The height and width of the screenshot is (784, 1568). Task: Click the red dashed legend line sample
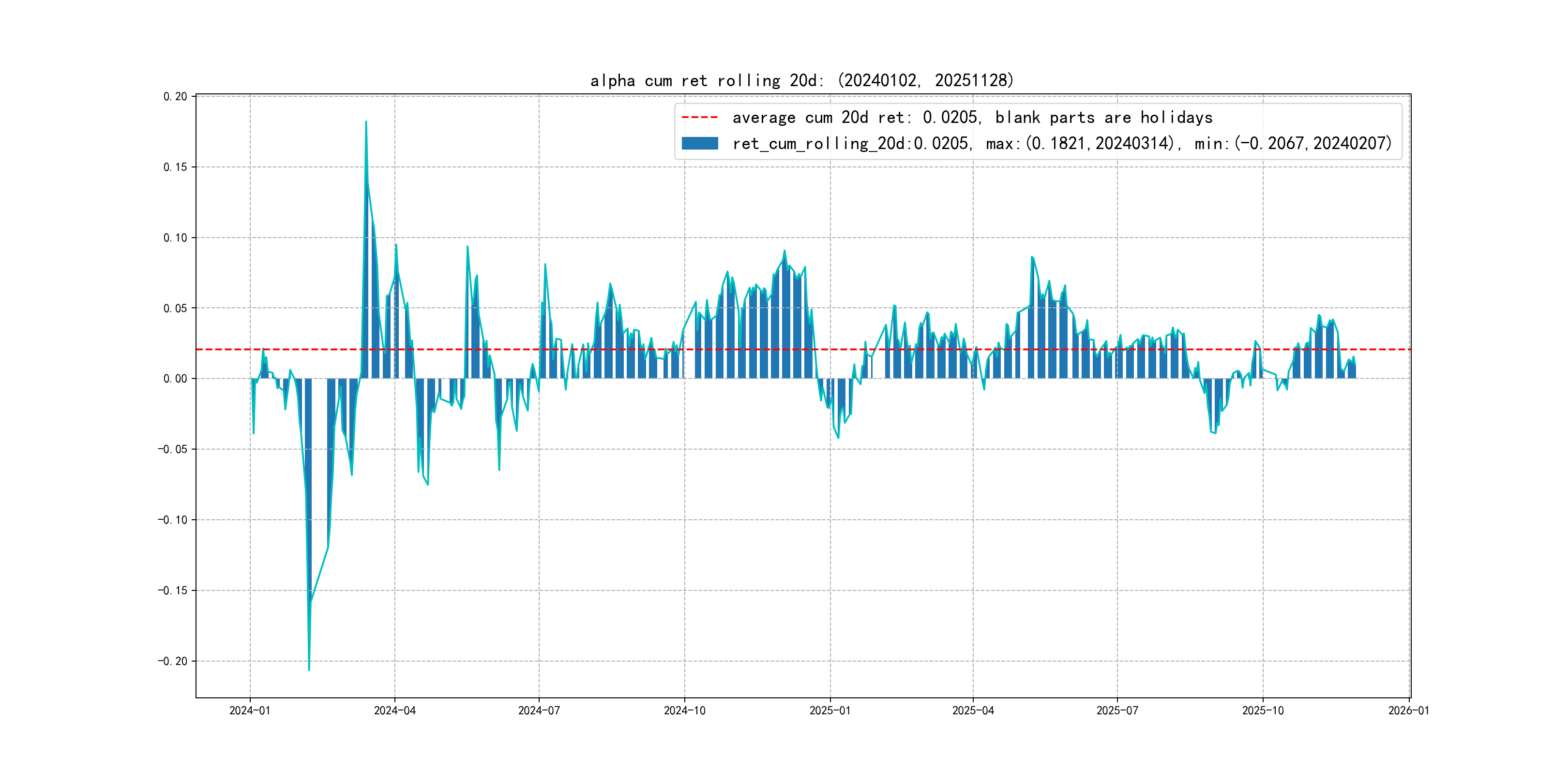pyautogui.click(x=699, y=117)
